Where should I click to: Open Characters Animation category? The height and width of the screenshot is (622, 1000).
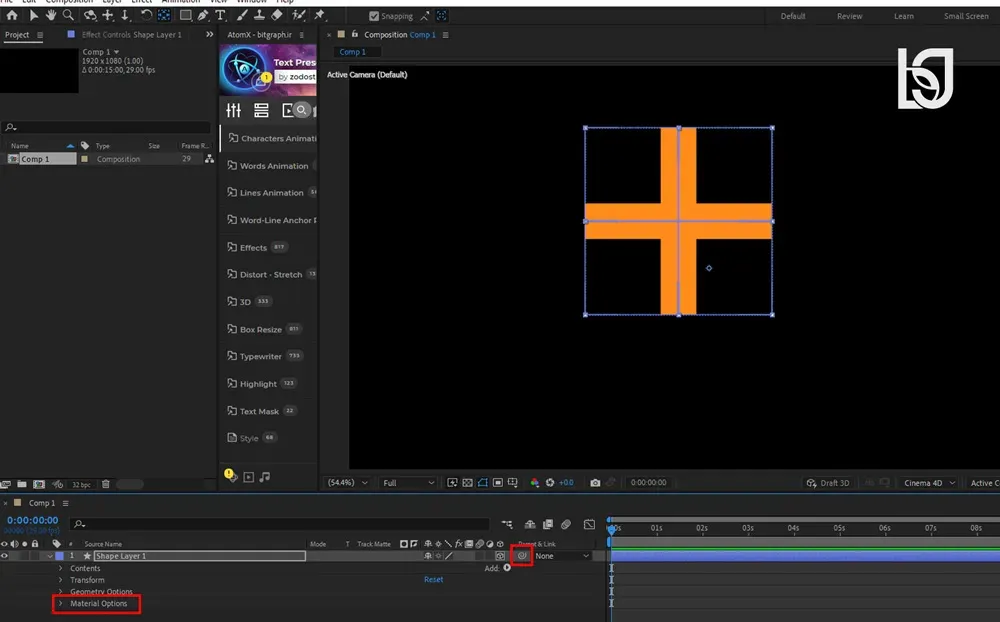tap(272, 138)
